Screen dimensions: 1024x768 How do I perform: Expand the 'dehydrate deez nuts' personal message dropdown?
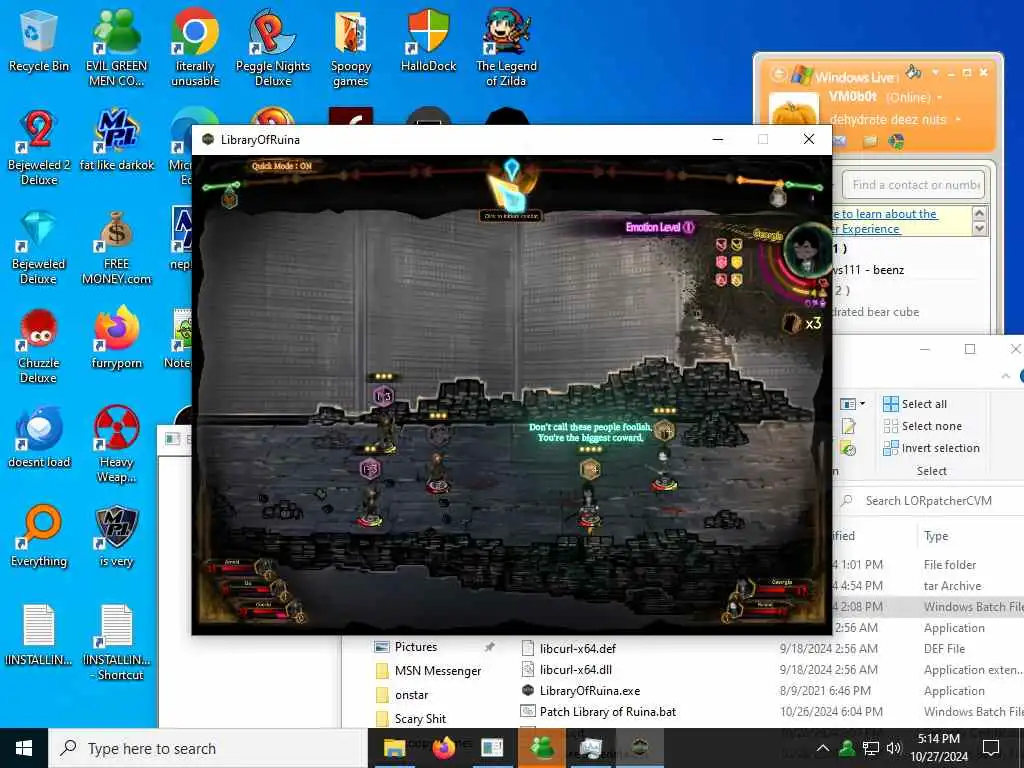[x=958, y=120]
